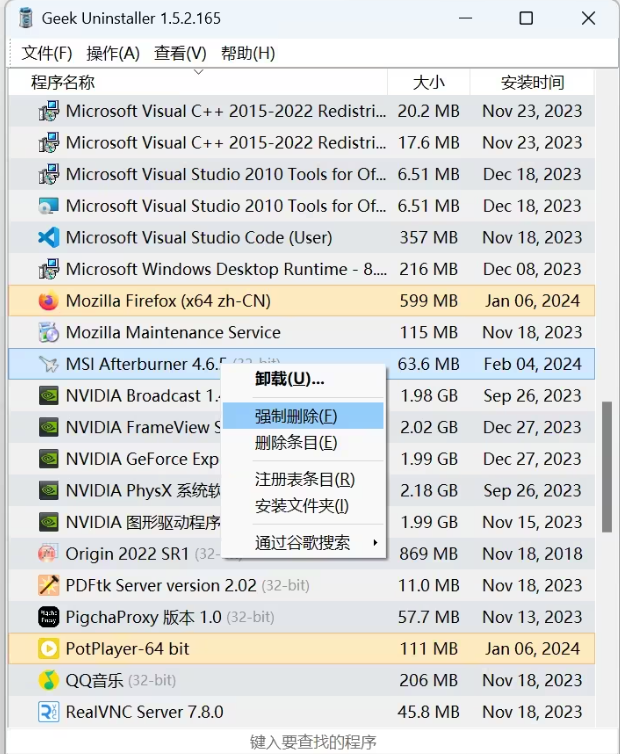Click the Nov 18, 2018 date cell
This screenshot has width=620, height=754.
click(x=532, y=554)
